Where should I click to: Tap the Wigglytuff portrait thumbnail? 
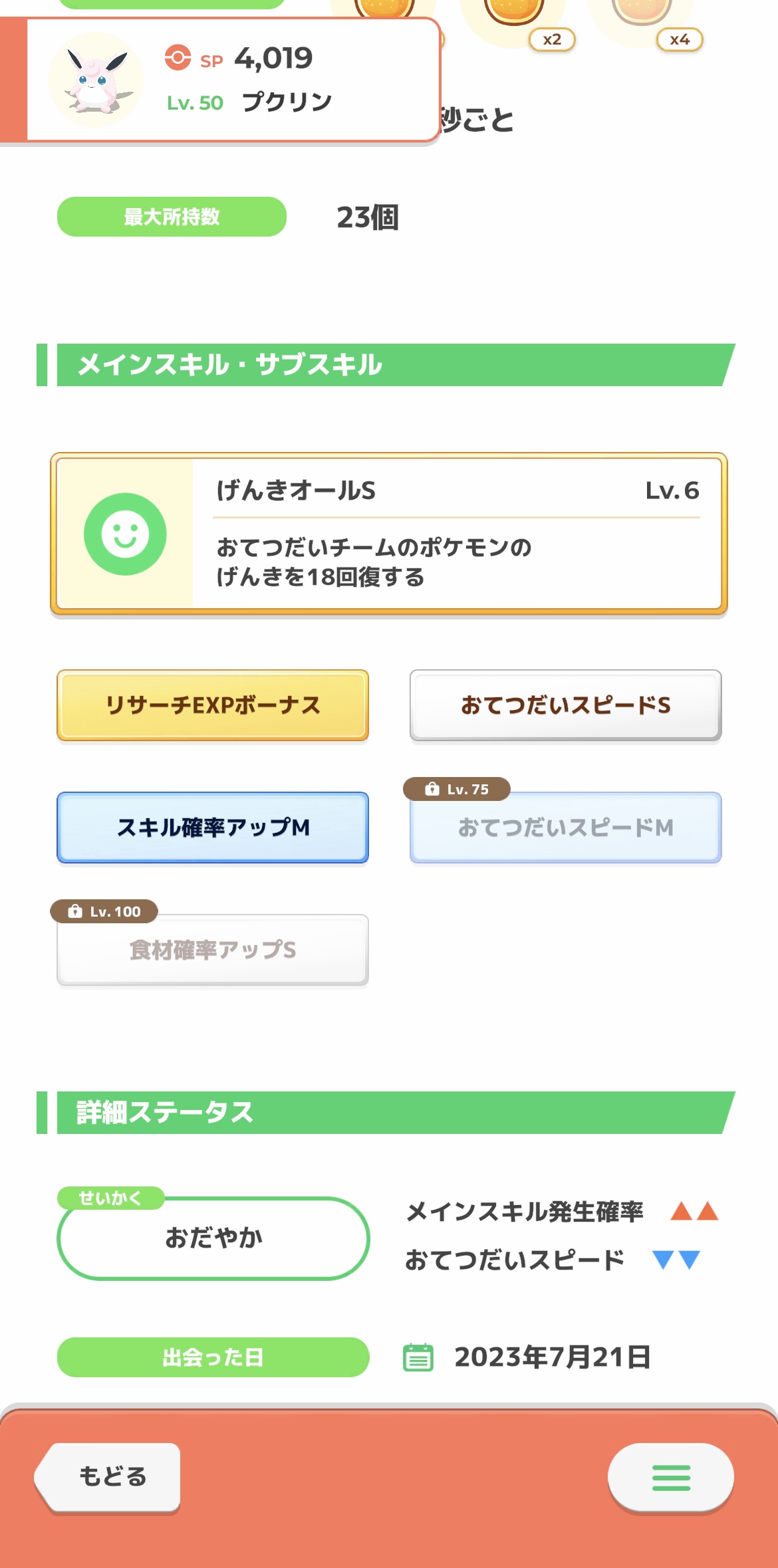[x=96, y=80]
